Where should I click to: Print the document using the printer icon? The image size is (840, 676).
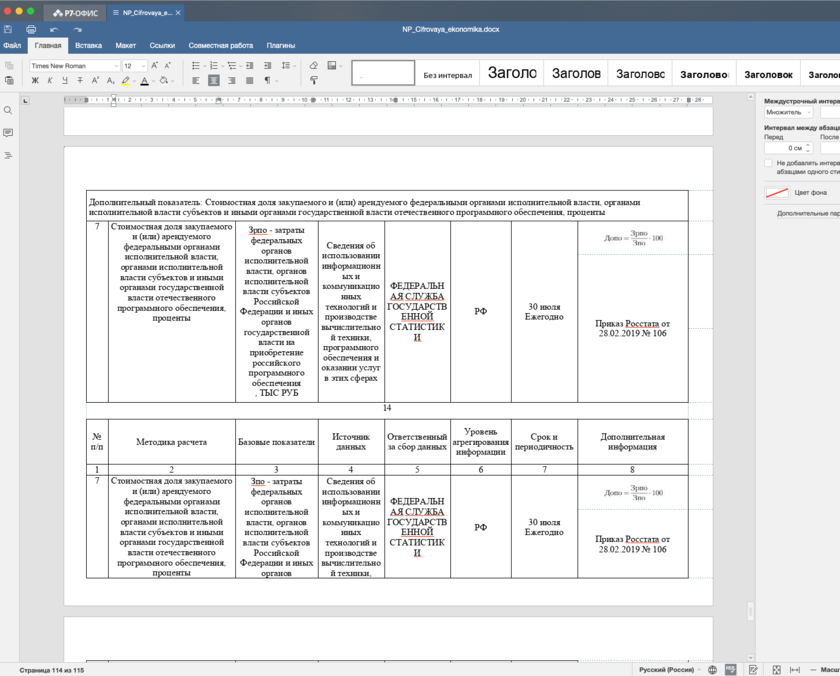[x=31, y=29]
